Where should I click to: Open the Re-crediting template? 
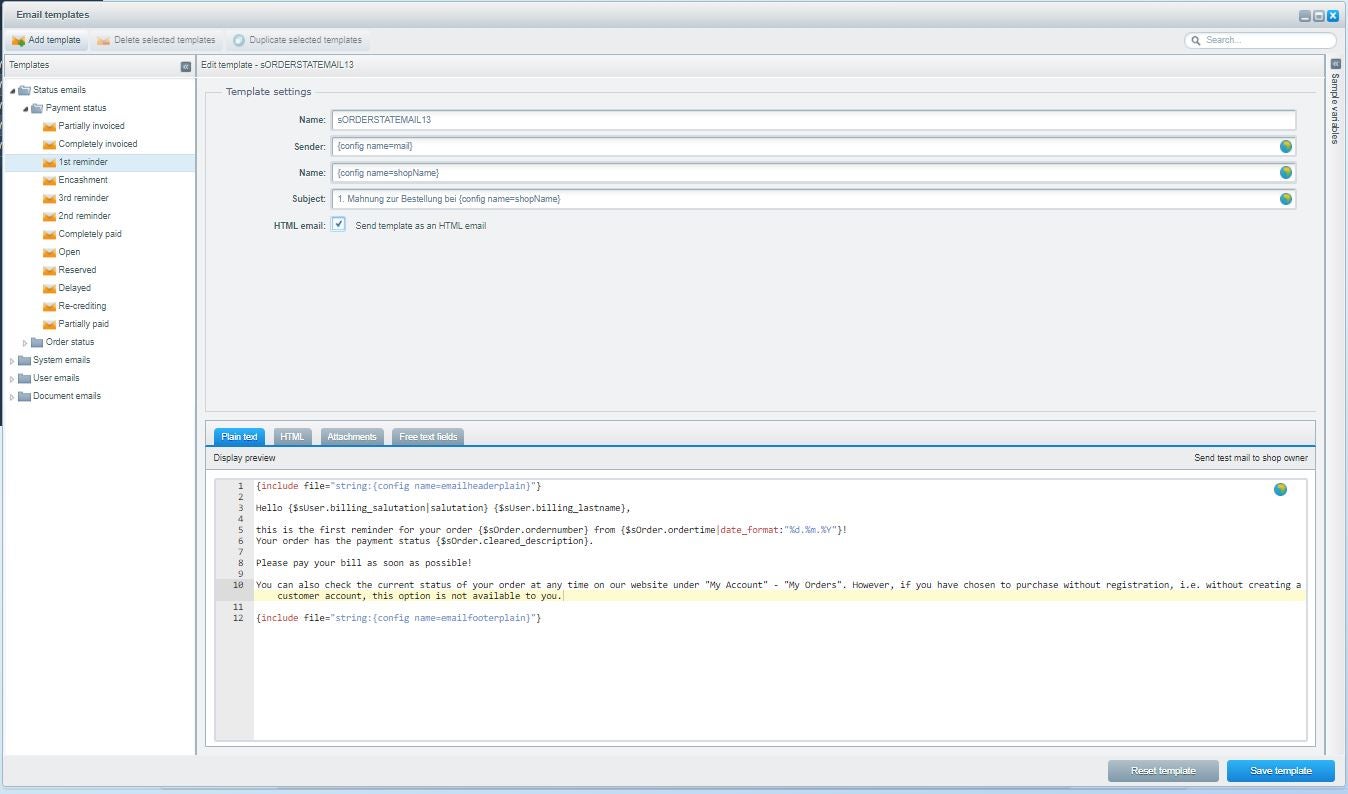82,306
